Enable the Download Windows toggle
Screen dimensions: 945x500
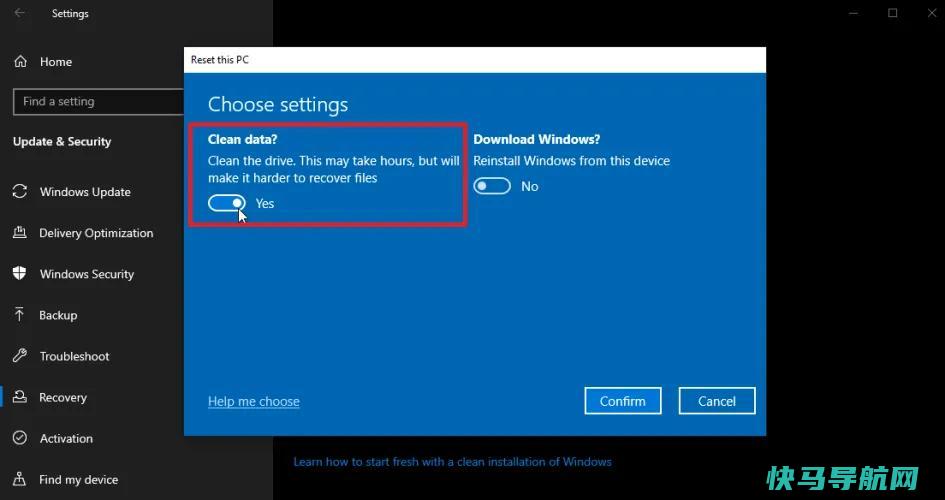click(x=492, y=186)
